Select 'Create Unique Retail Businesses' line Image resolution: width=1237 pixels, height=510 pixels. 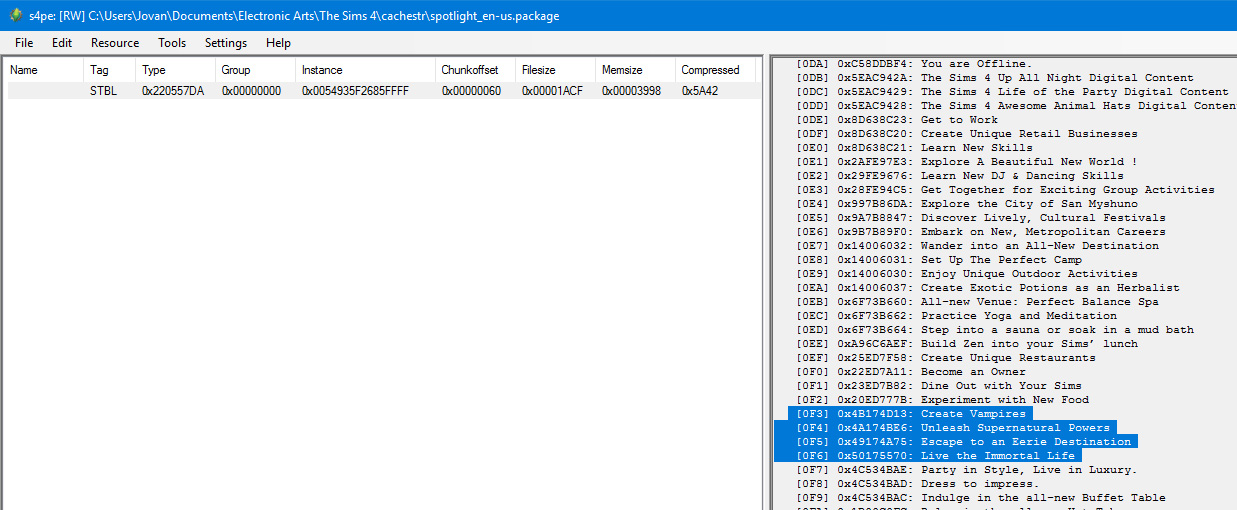(967, 134)
